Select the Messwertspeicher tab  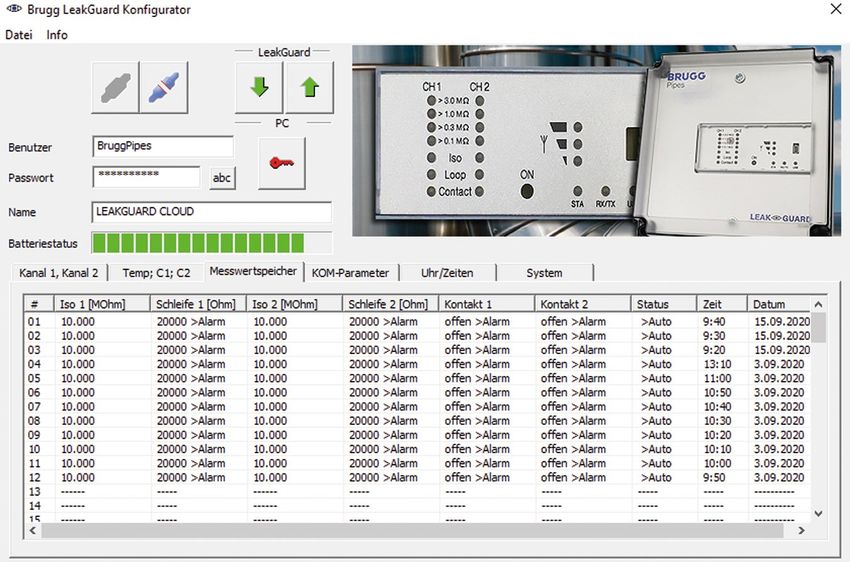[x=253, y=271]
